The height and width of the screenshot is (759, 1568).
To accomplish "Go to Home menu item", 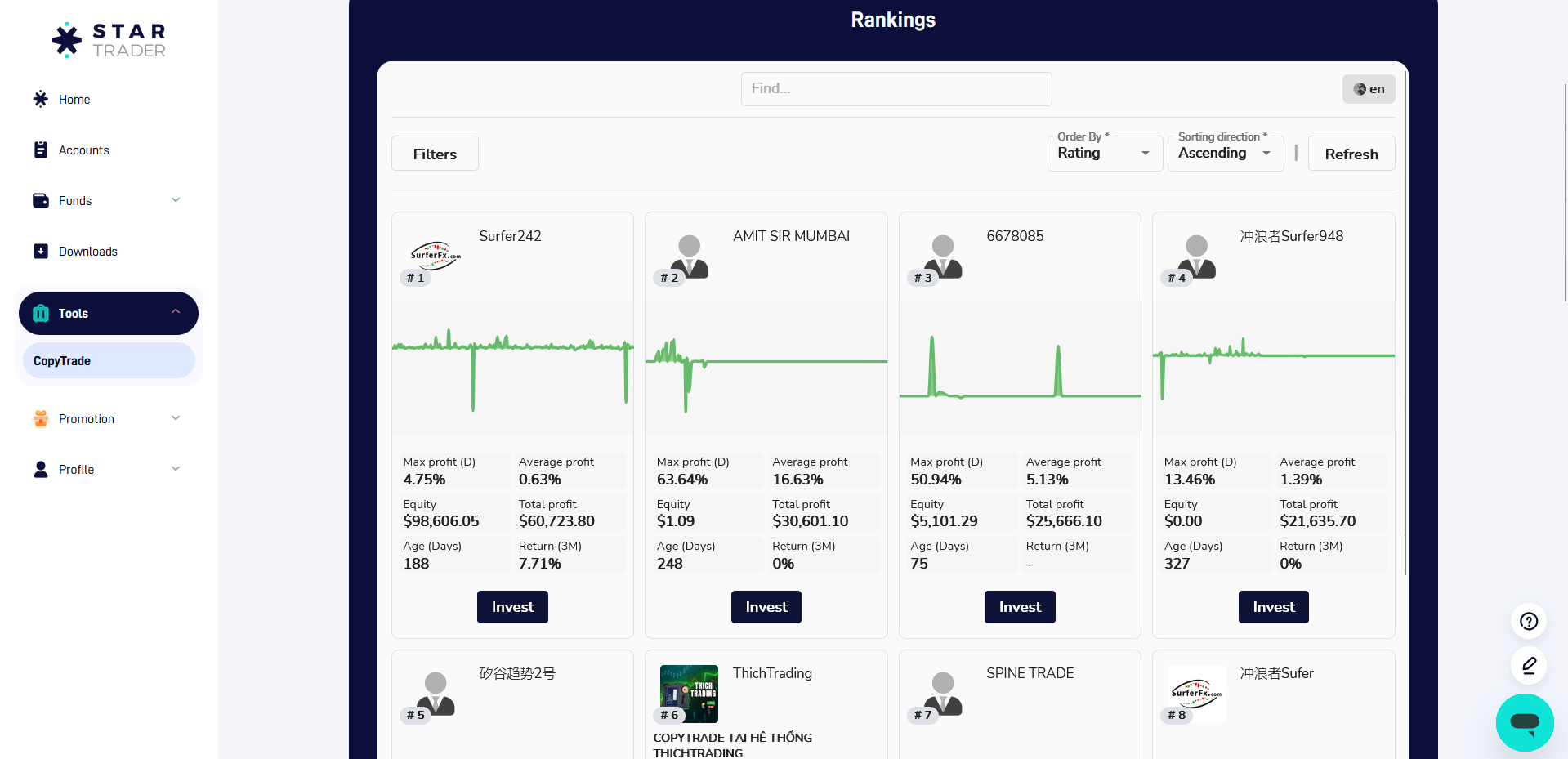I will (109, 99).
